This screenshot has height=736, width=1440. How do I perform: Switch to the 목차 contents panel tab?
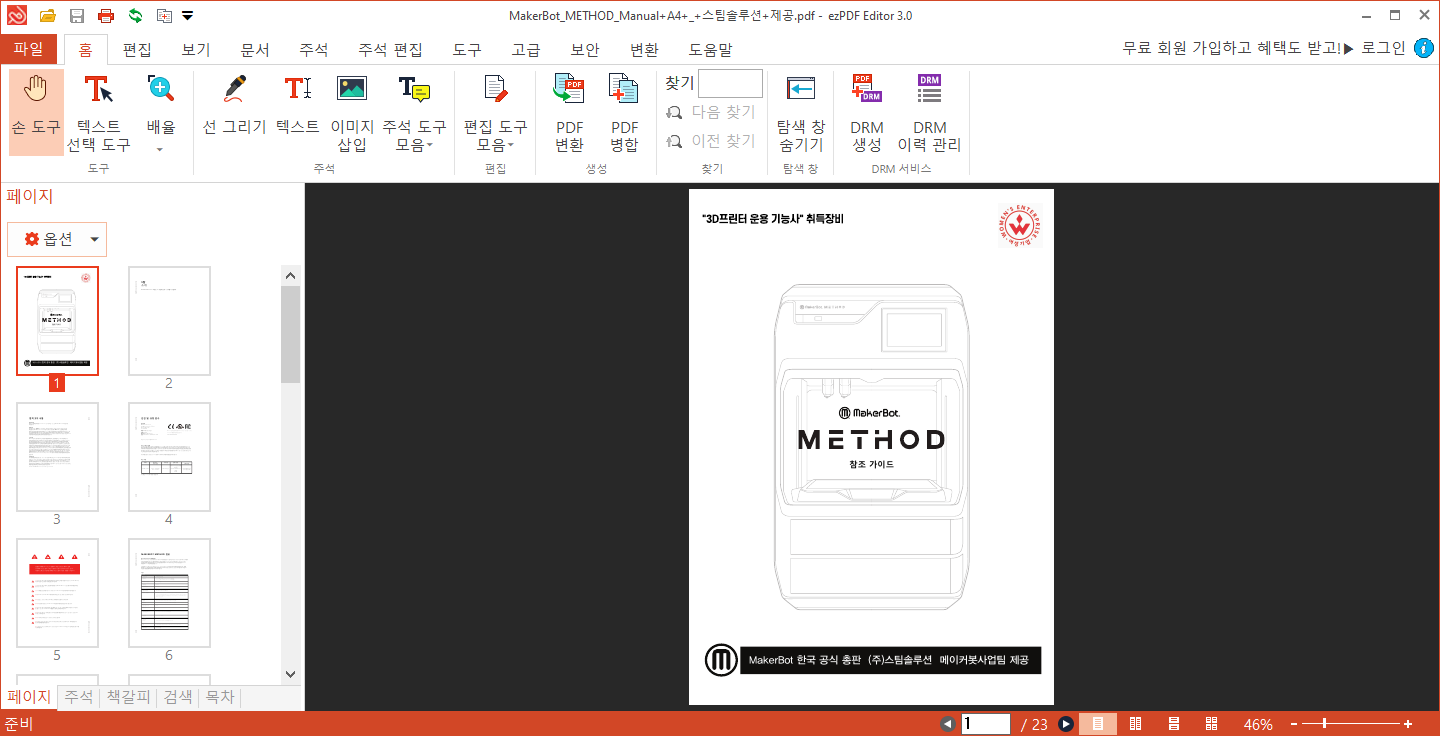pos(219,697)
